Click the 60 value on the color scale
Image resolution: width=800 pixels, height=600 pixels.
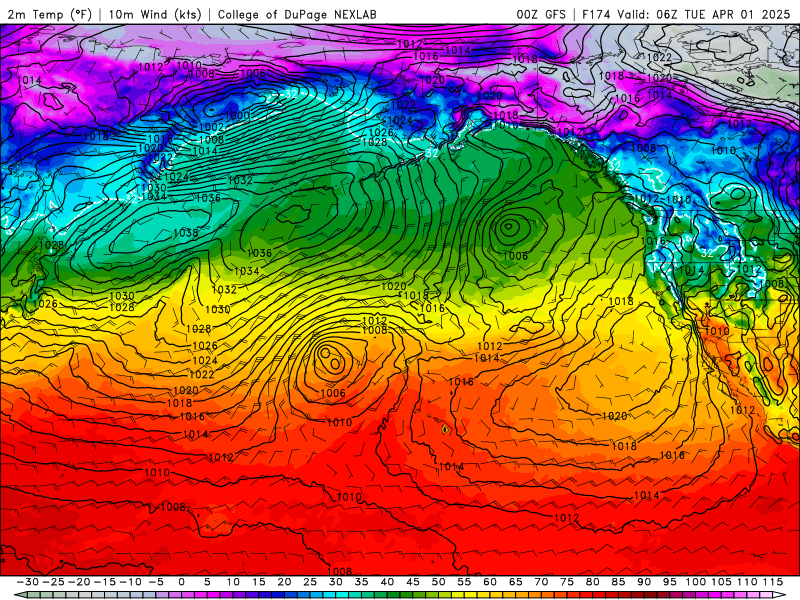pyautogui.click(x=490, y=582)
